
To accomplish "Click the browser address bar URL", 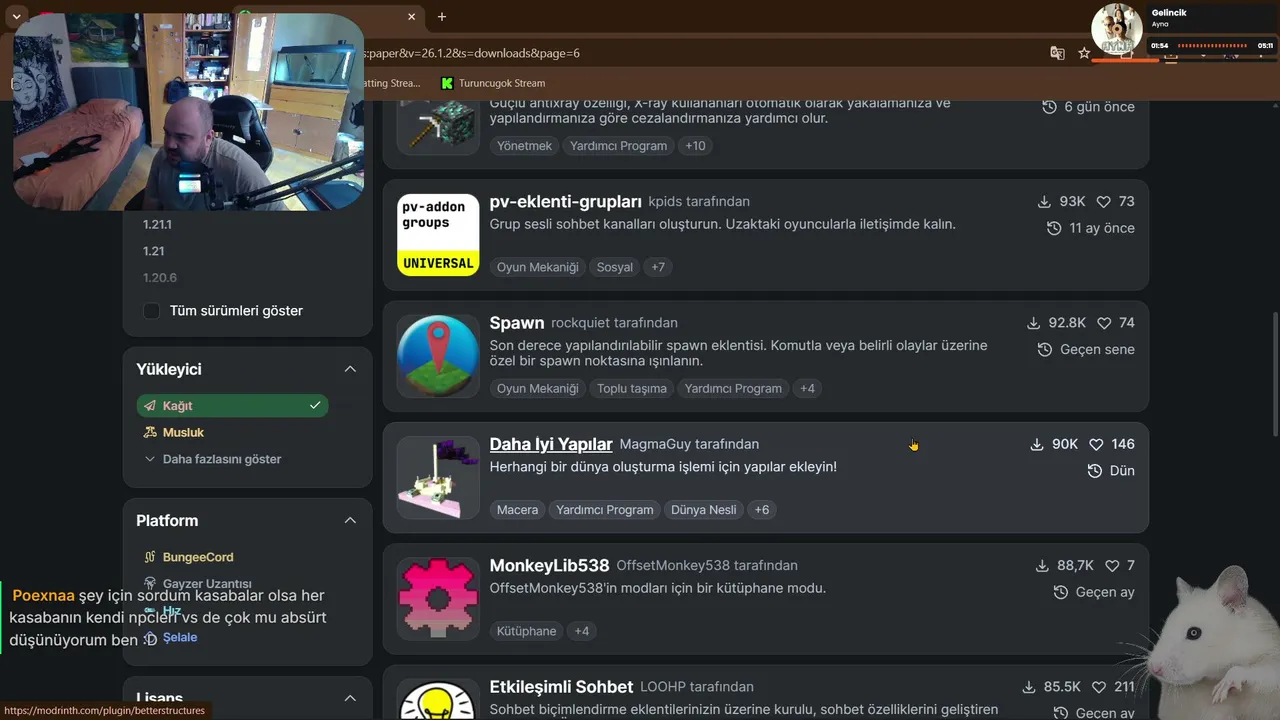I will [471, 53].
